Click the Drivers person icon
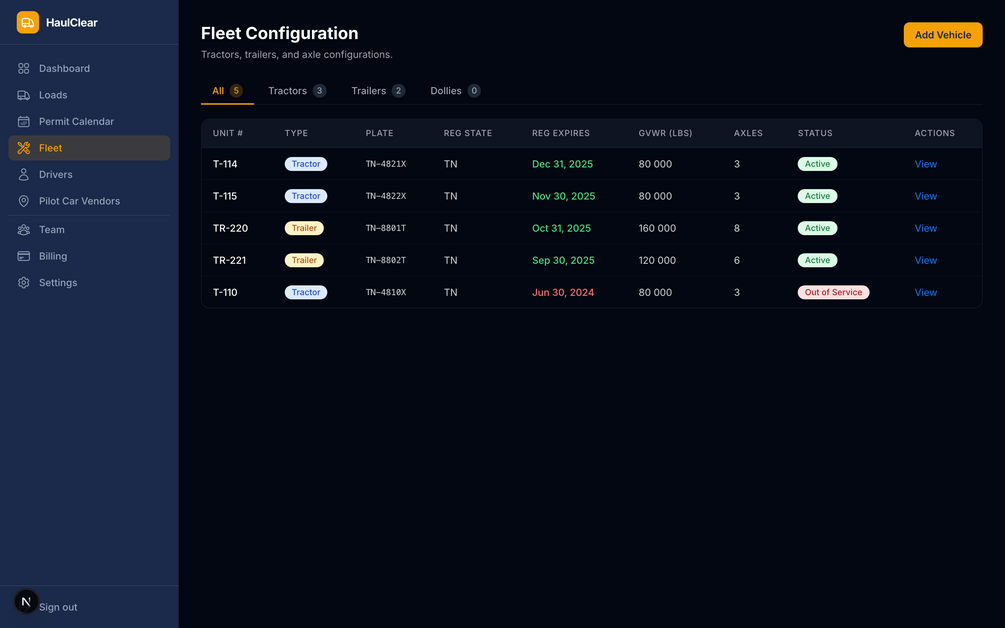1005x628 pixels. (24, 174)
